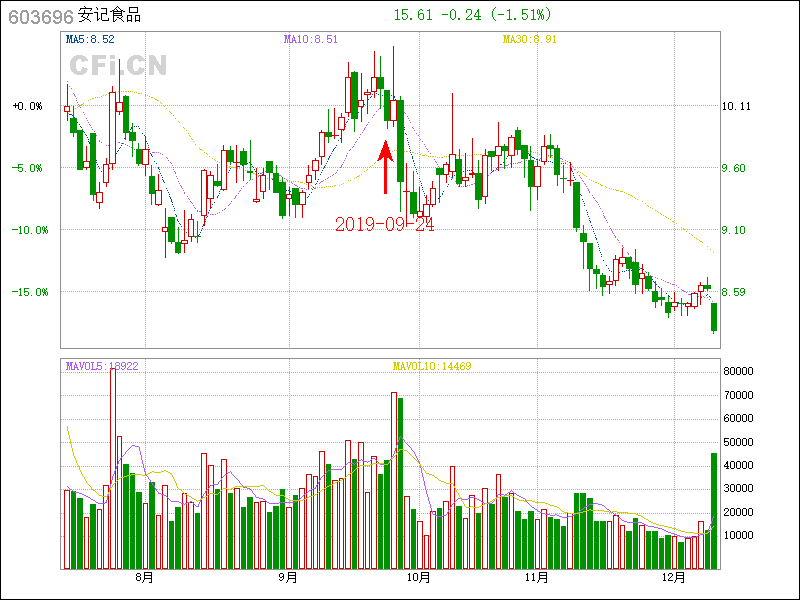This screenshot has height=600, width=800.
Task: Click the 8.59 price axis label
Action: coord(736,292)
